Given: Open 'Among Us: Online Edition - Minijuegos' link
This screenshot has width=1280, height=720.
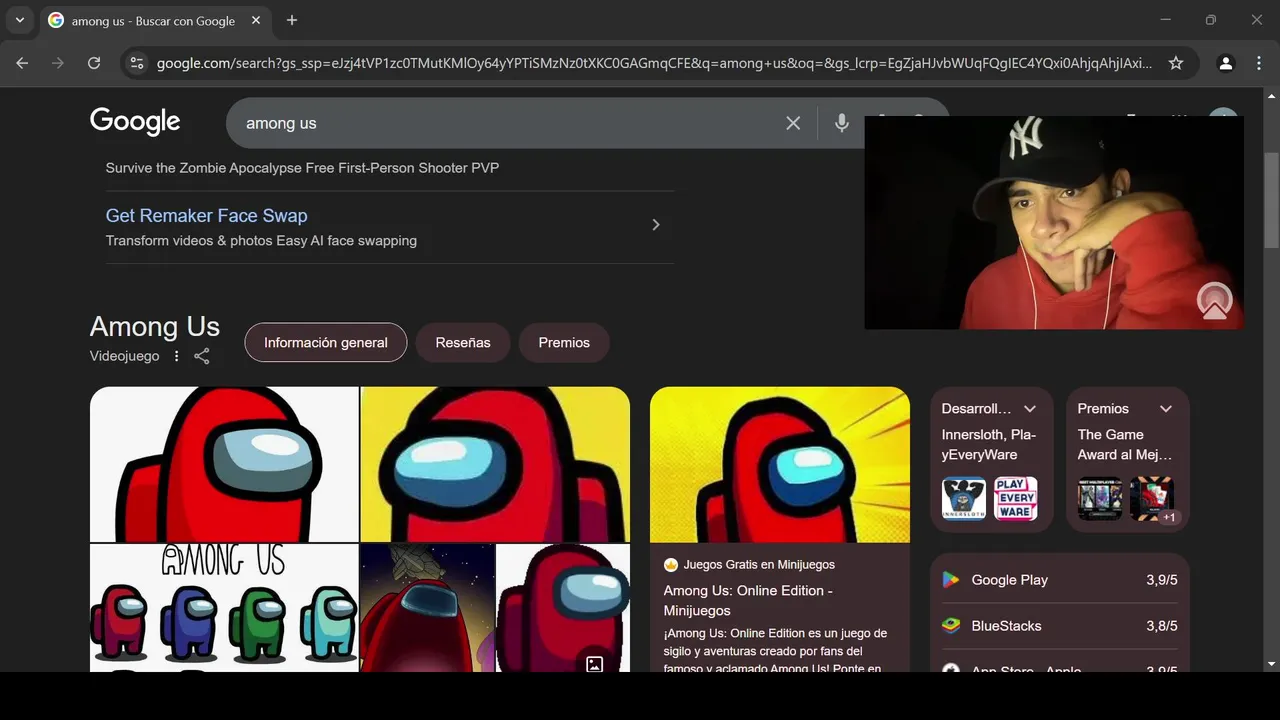Looking at the screenshot, I should [x=748, y=600].
